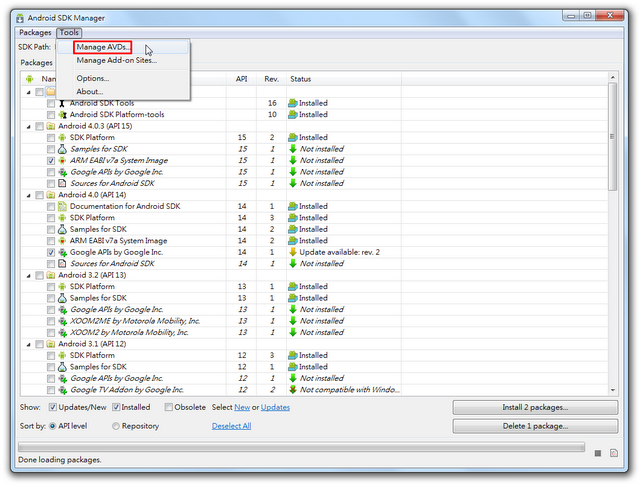The height and width of the screenshot is (484, 640).
Task: Click the Status column header
Action: click(x=344, y=79)
